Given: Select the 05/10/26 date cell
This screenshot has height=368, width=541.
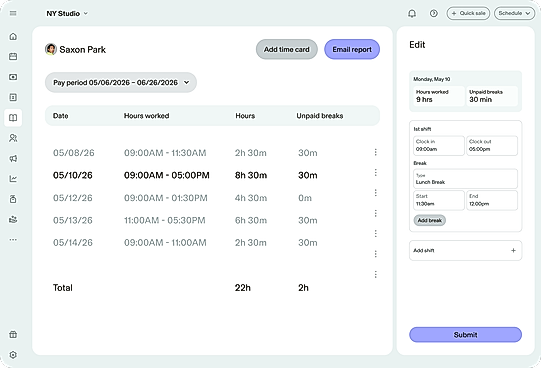Looking at the screenshot, I should pos(72,175).
